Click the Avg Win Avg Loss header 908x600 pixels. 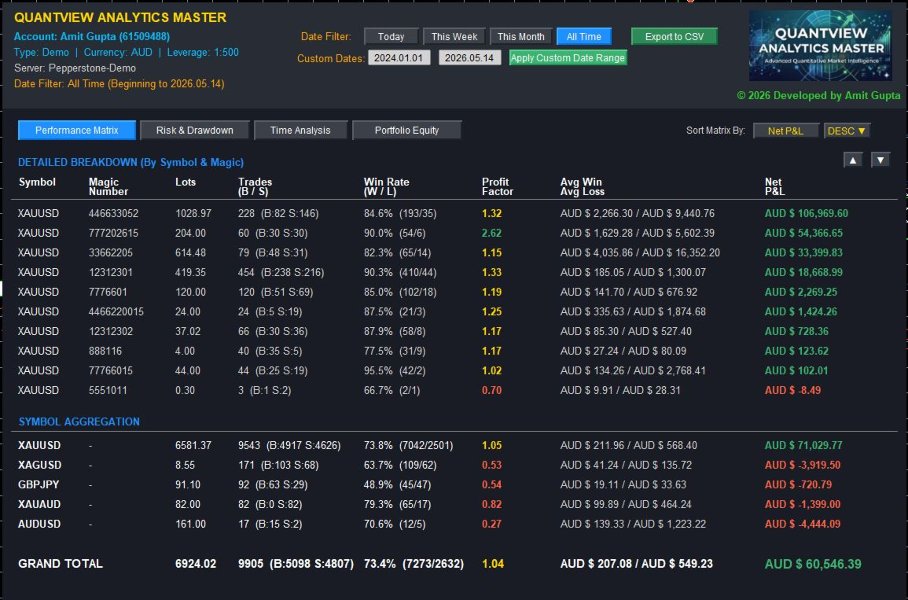(582, 186)
